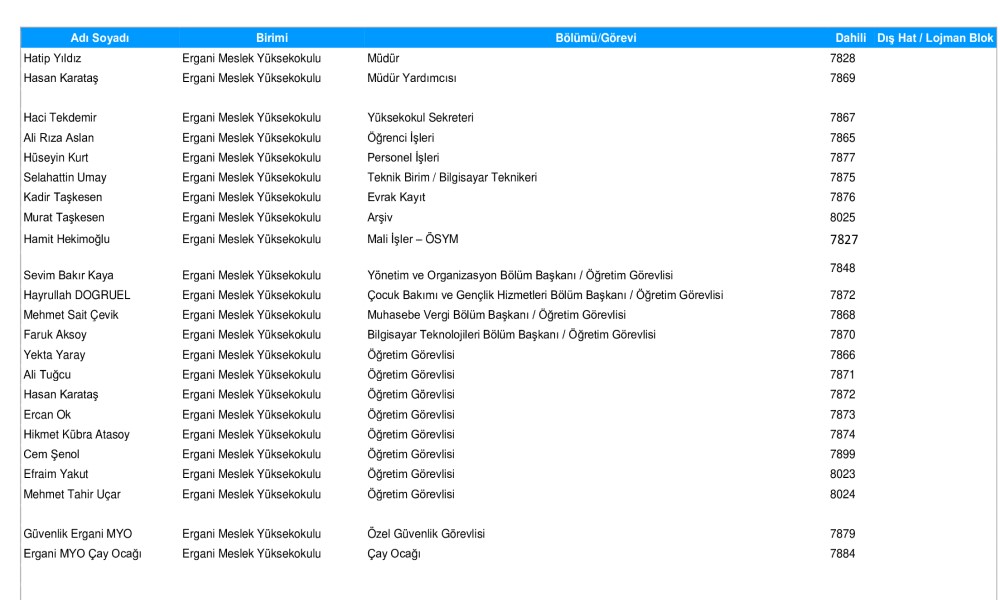Screen dimensions: 1000x600
Task: Click extension number 7848
Action: pos(842,268)
